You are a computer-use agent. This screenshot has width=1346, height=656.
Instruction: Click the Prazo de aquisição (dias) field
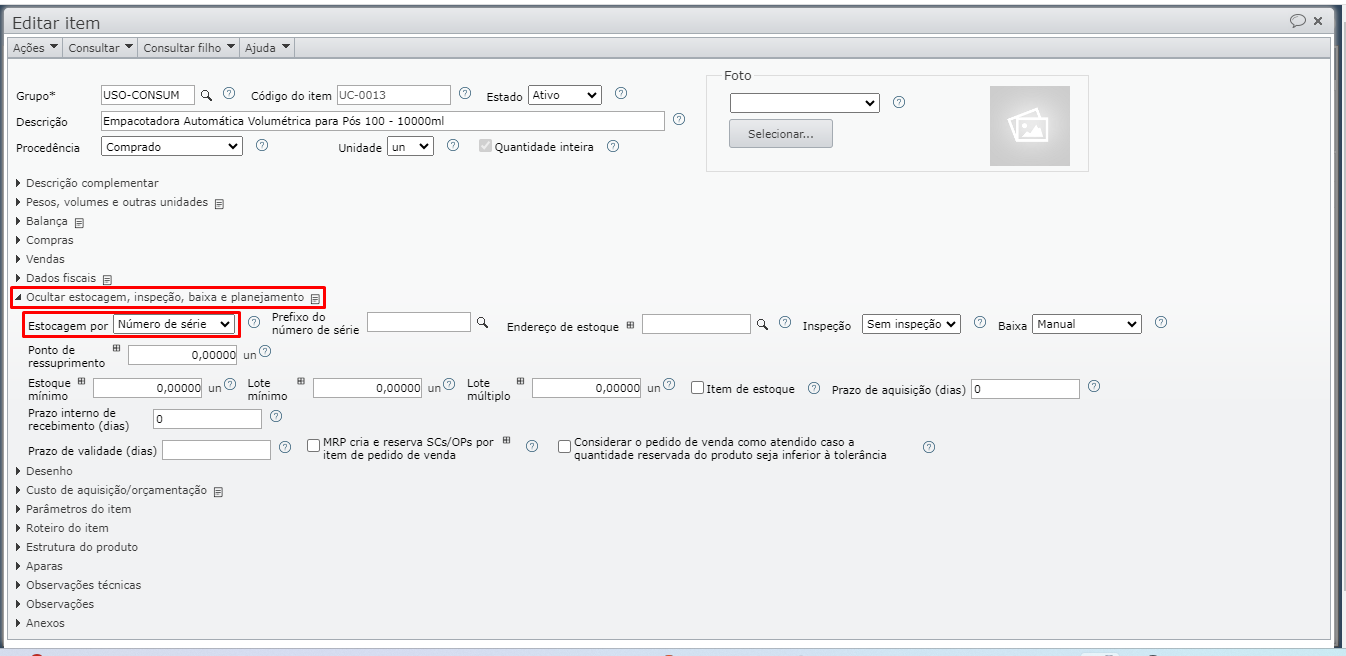click(x=1026, y=389)
